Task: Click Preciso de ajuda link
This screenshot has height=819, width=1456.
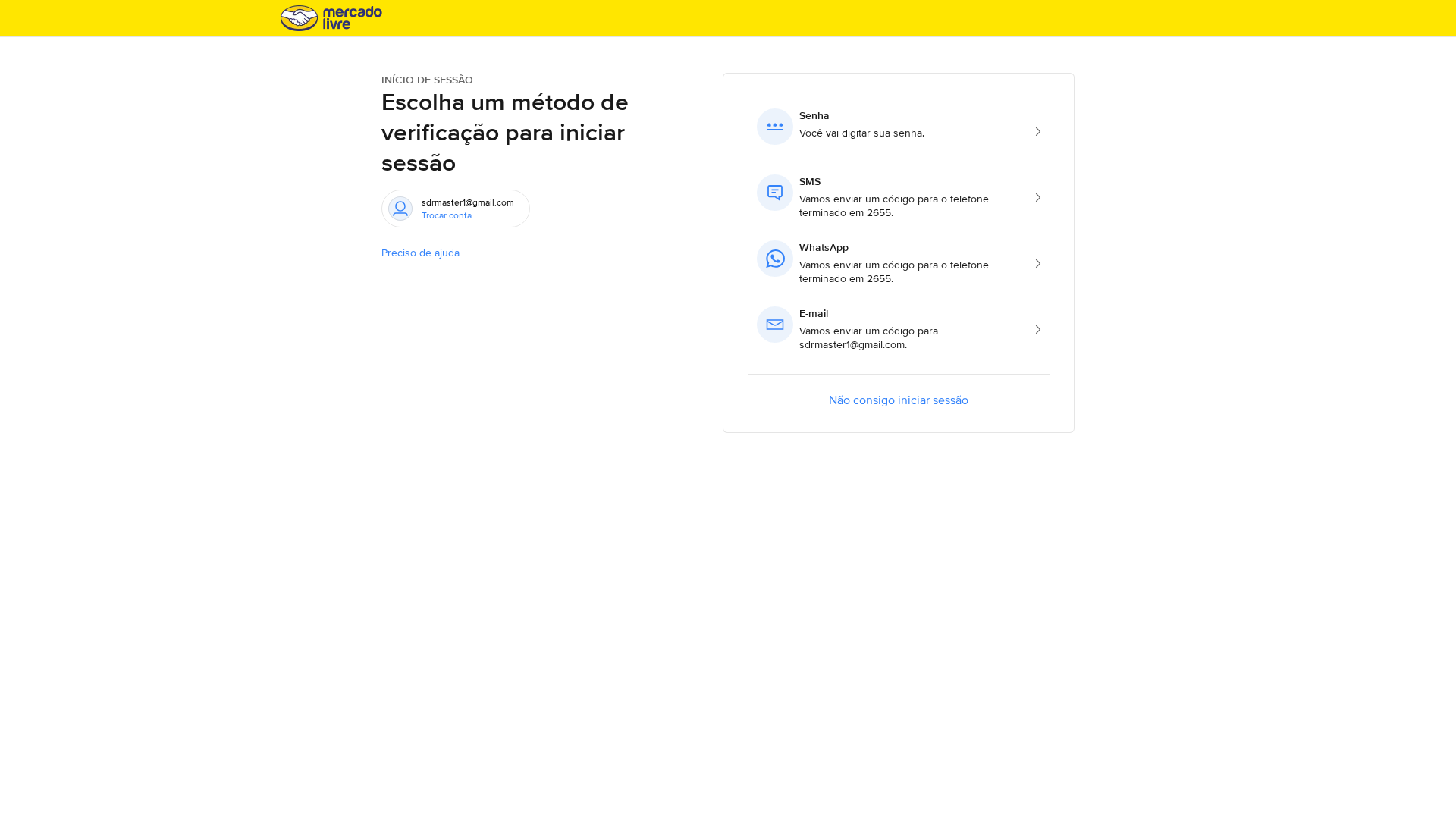Action: click(x=420, y=253)
